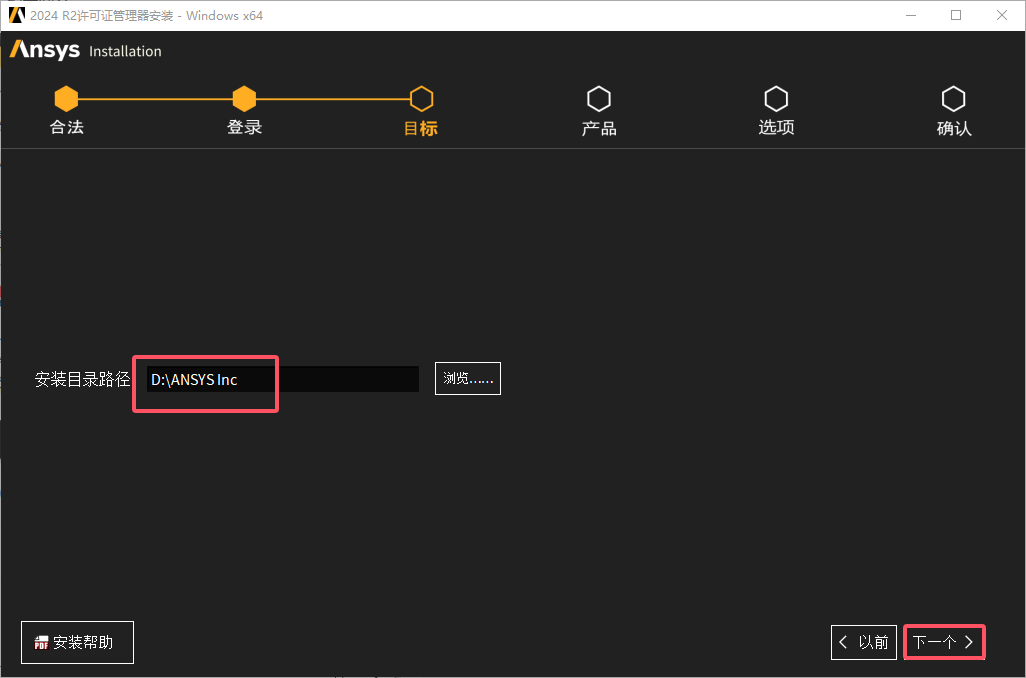
Task: Click the 产品 step label
Action: pos(599,128)
